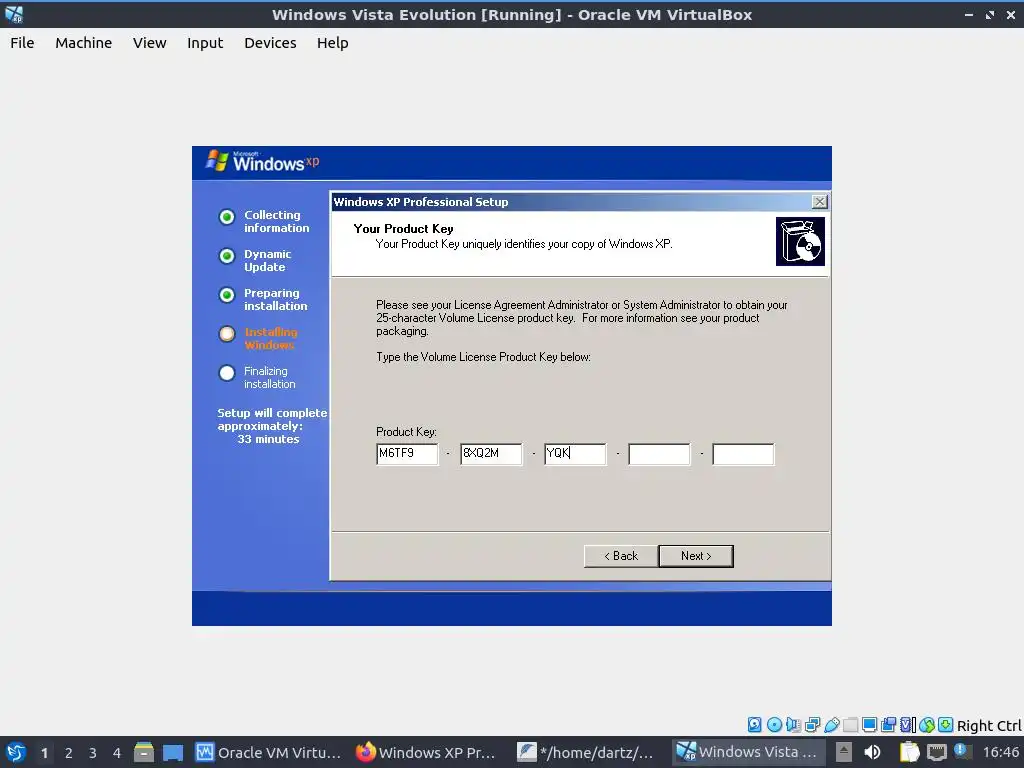Click the 'Product Key:' label
1024x768 pixels.
(406, 432)
